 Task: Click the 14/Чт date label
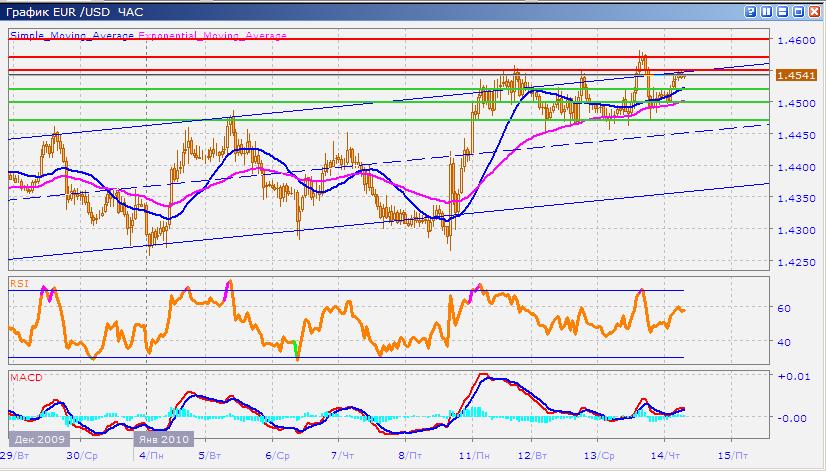[665, 455]
